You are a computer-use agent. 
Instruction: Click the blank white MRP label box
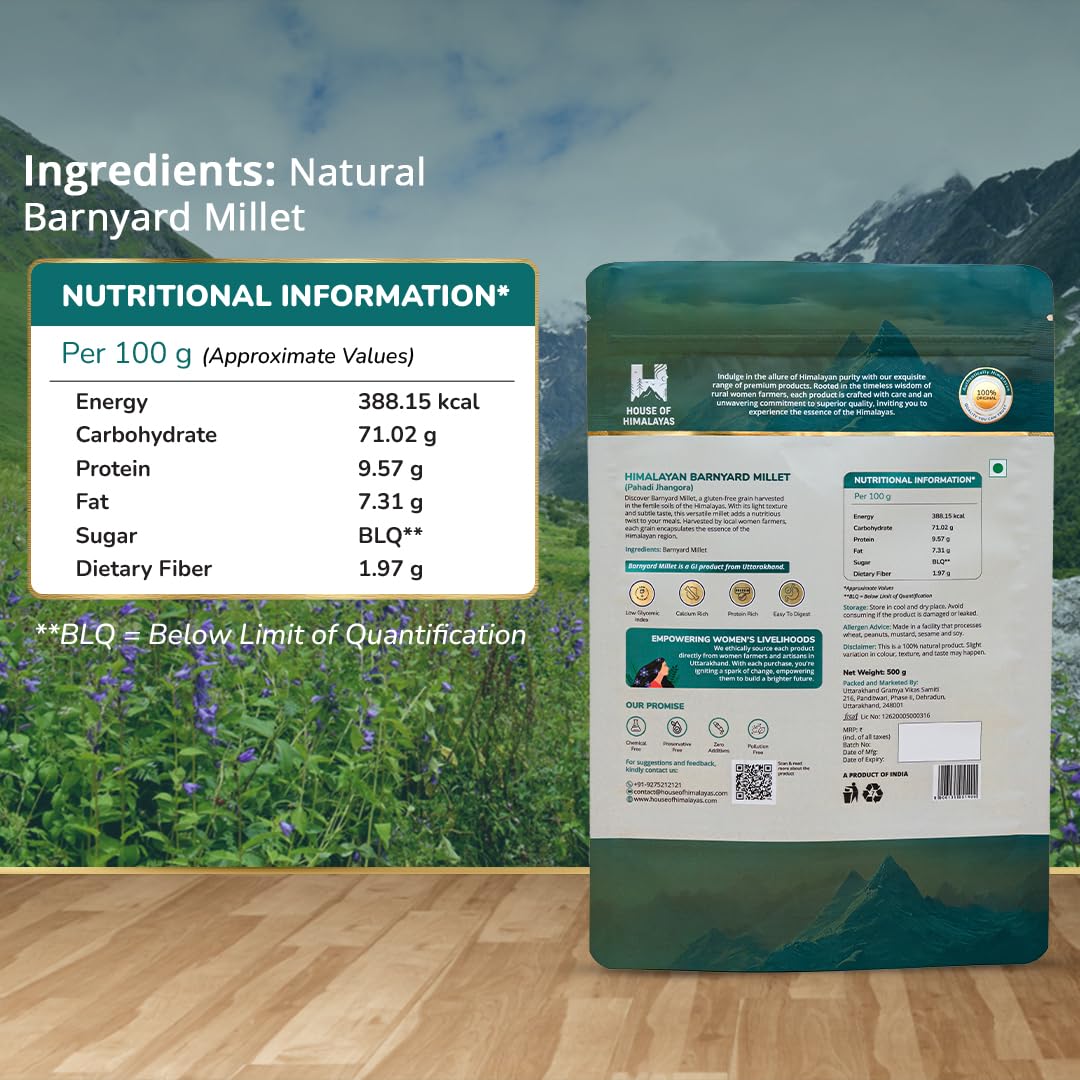tap(939, 740)
